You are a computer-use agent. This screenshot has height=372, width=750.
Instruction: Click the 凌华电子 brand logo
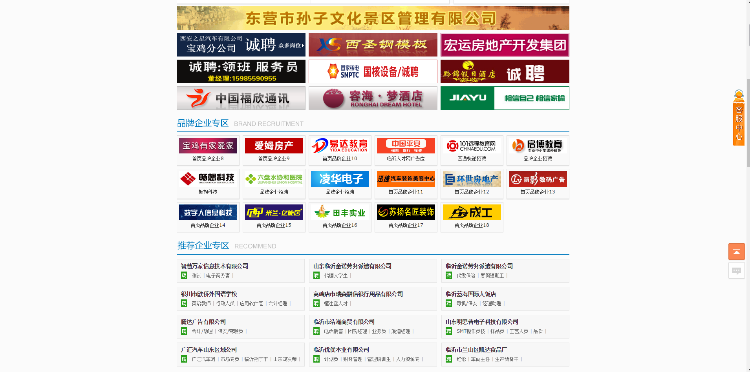pos(340,179)
